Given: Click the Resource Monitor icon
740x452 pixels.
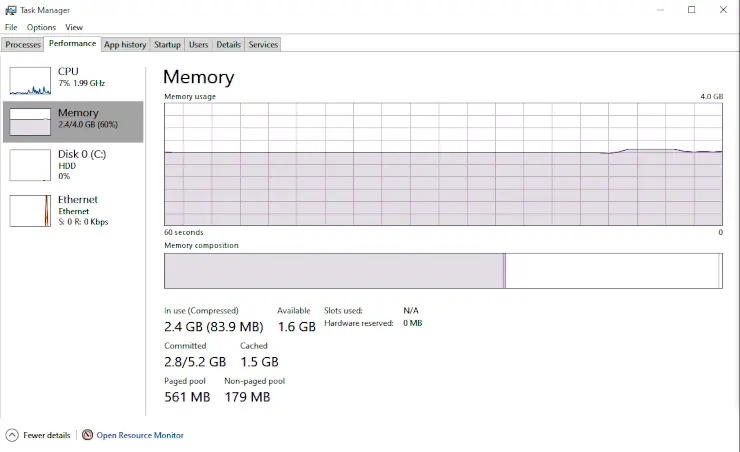Looking at the screenshot, I should point(88,435).
